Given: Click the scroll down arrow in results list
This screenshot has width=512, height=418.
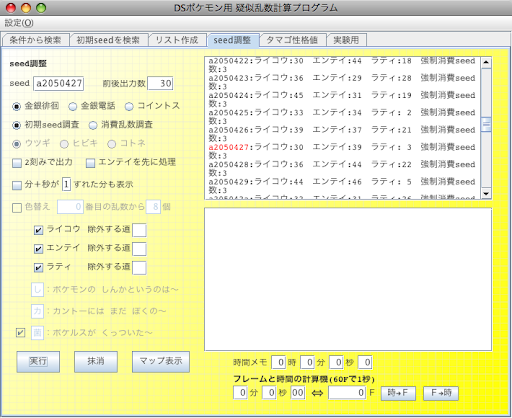Looking at the screenshot, I should (486, 193).
